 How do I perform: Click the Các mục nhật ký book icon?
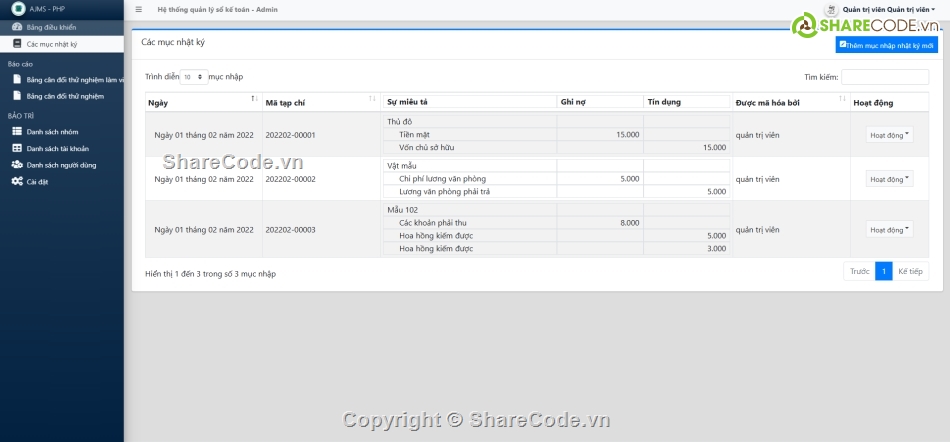click(17, 45)
